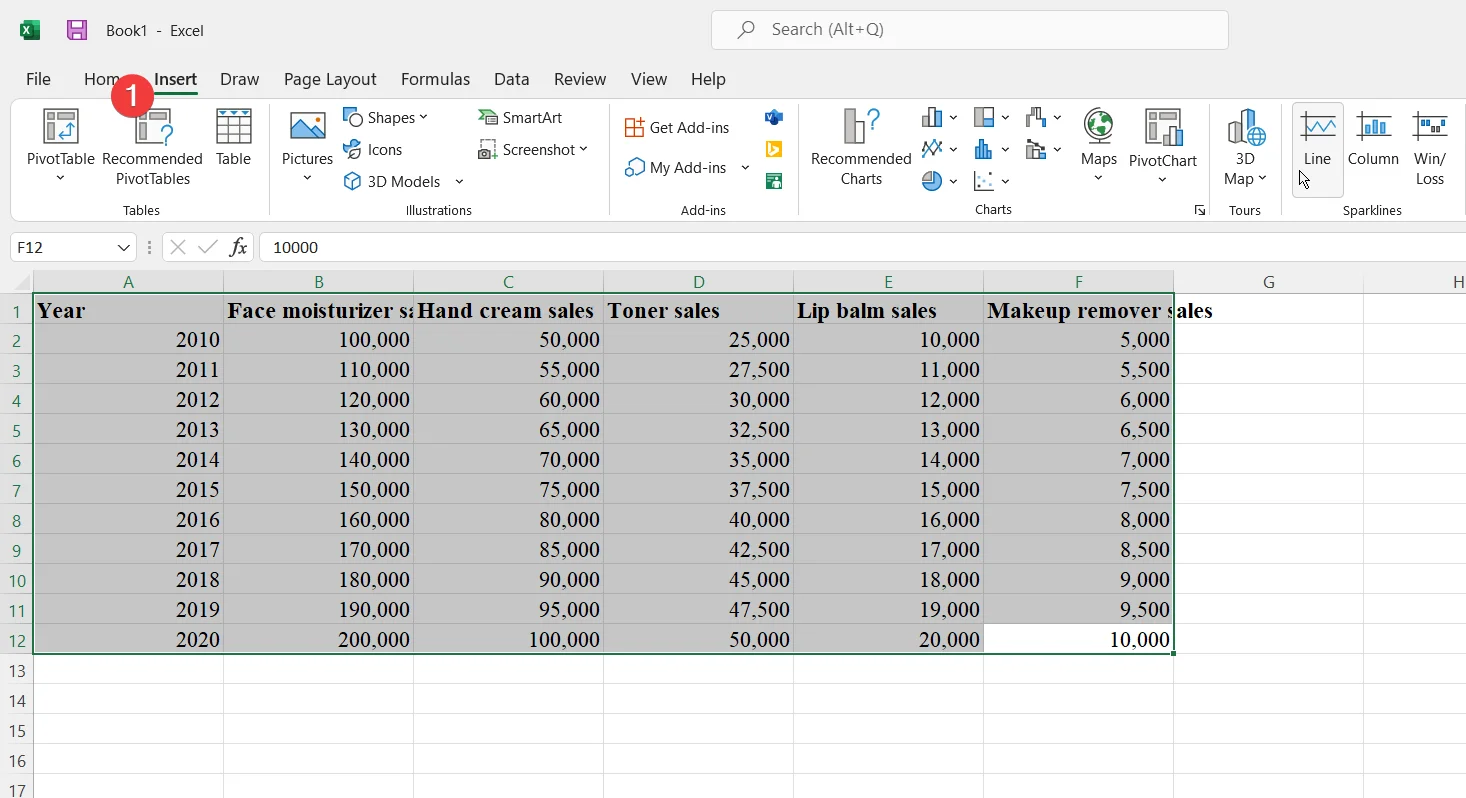Select the cell 'Toner sales'
This screenshot has height=798, width=1466.
(x=698, y=310)
